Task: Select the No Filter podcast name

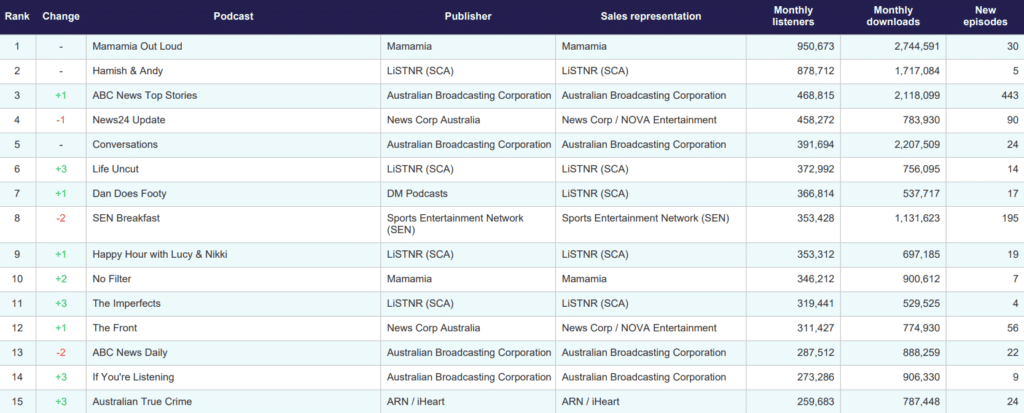Action: pyautogui.click(x=112, y=279)
